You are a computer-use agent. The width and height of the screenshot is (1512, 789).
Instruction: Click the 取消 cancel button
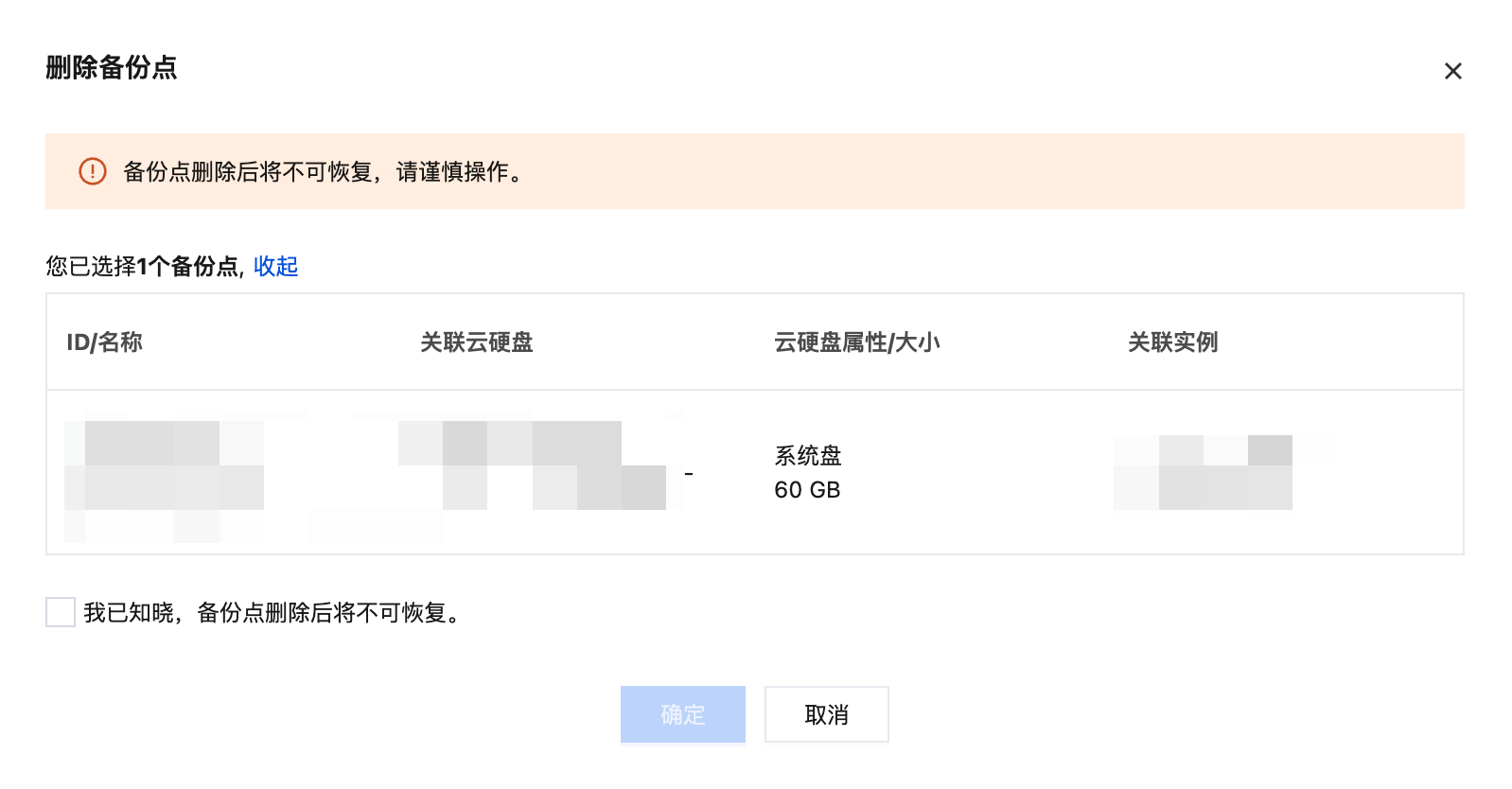pyautogui.click(x=826, y=714)
